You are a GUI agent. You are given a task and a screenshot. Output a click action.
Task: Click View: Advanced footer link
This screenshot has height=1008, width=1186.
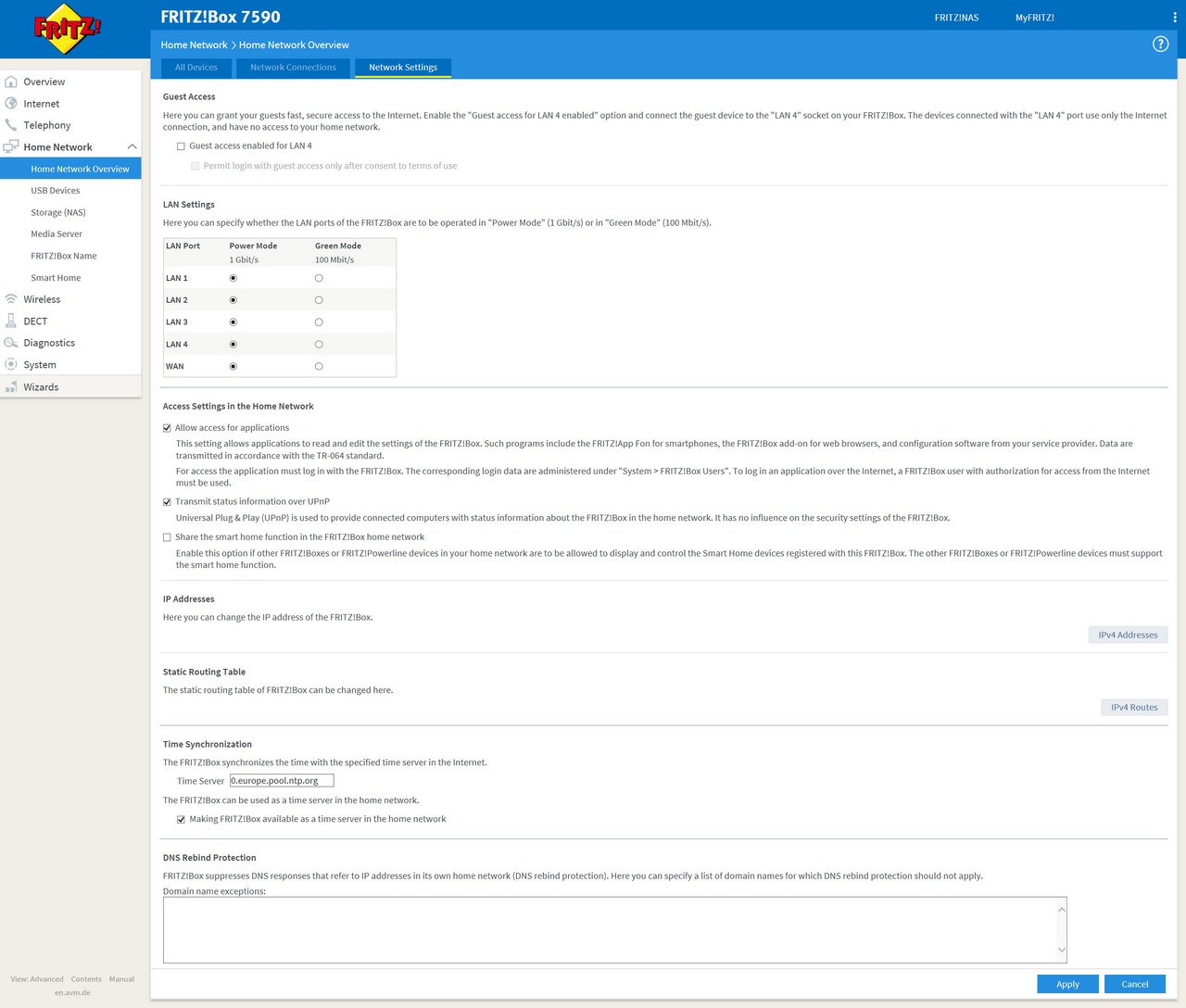(x=37, y=979)
